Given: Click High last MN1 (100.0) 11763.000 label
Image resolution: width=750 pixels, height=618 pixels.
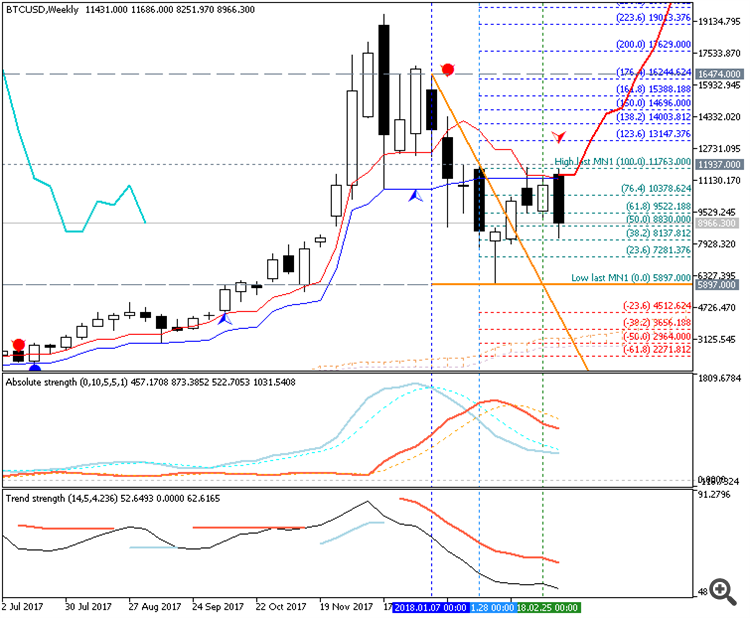Looking at the screenshot, I should [x=623, y=162].
